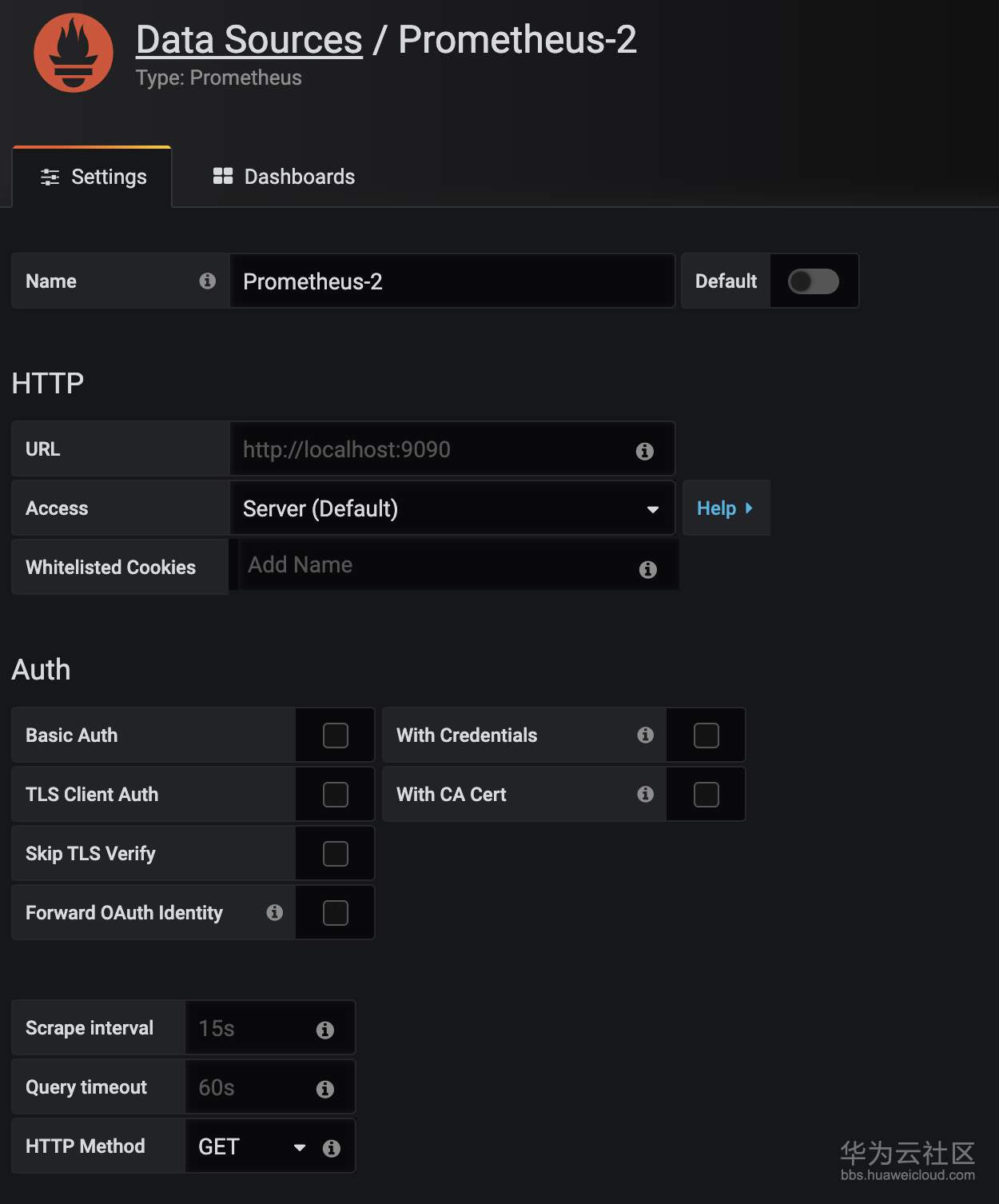Enable the Basic Auth checkbox
999x1204 pixels.
click(x=335, y=736)
